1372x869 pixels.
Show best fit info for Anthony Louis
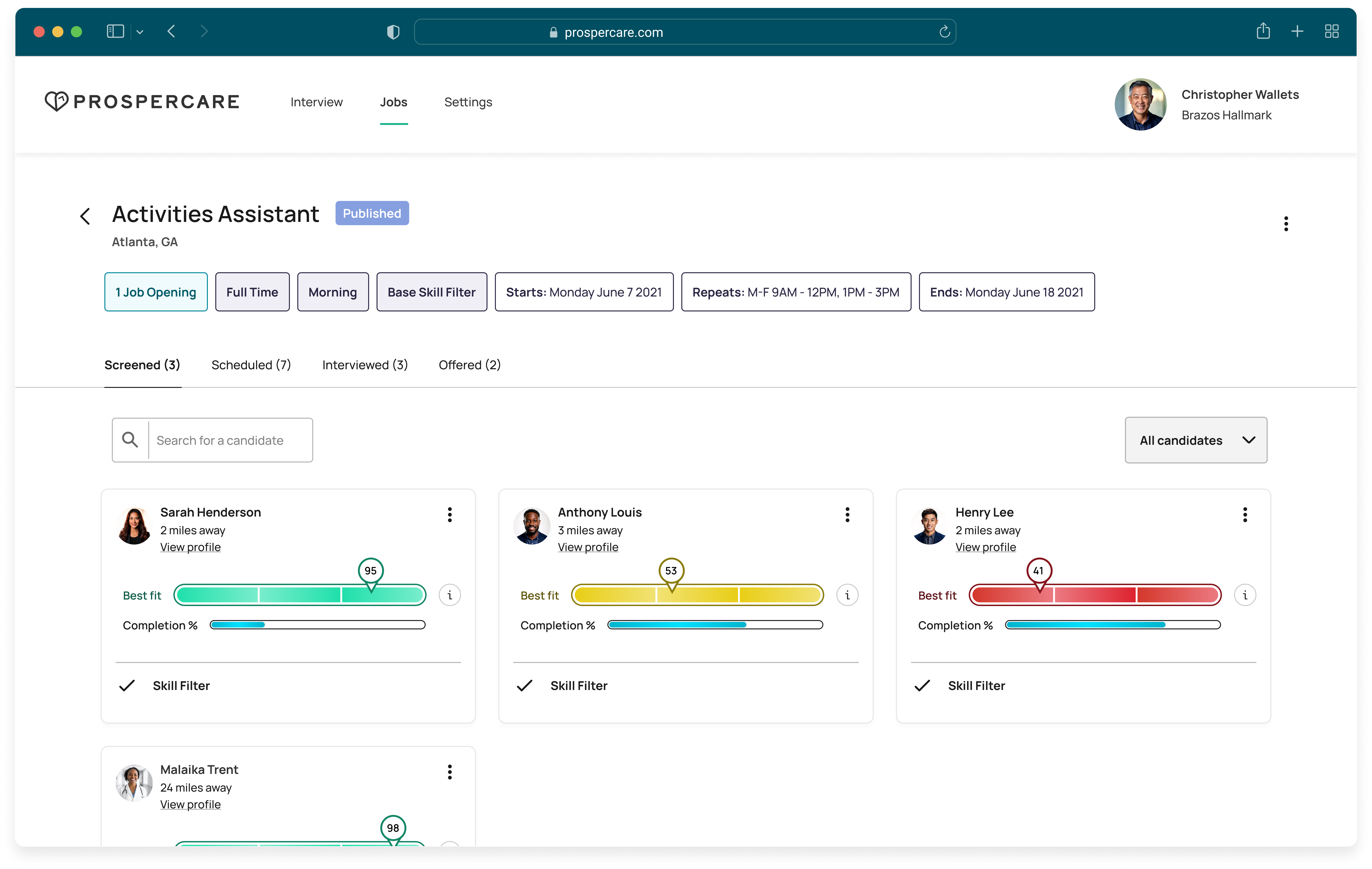847,595
